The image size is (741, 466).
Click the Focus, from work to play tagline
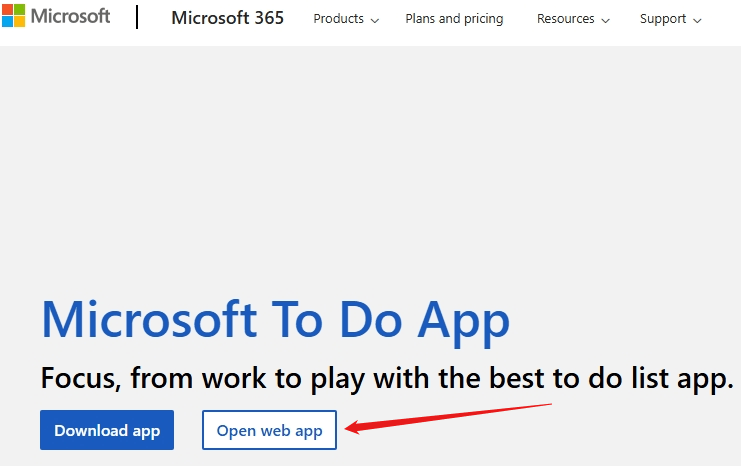click(387, 379)
